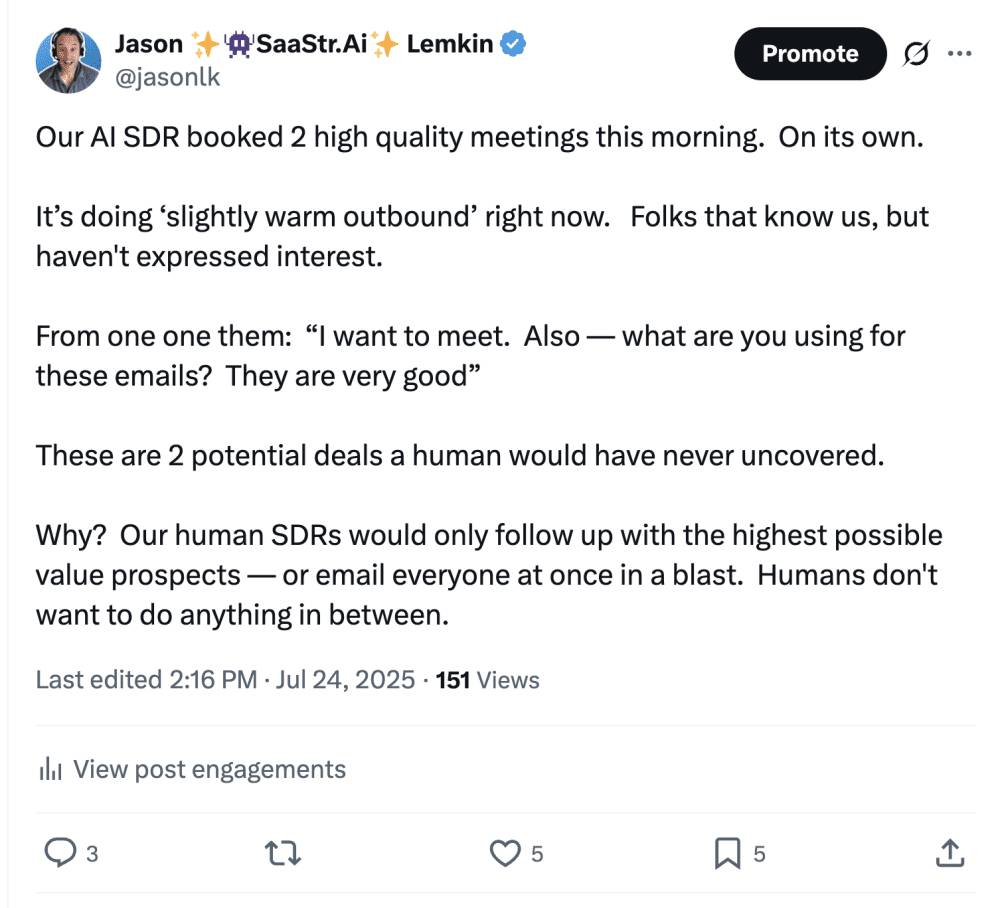
Task: Click the reply speech bubble icon
Action: pos(61,853)
